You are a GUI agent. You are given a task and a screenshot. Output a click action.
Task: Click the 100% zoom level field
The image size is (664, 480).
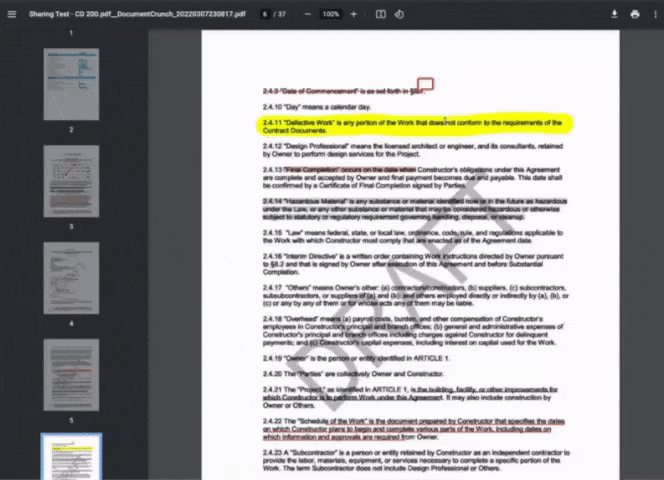[x=330, y=14]
